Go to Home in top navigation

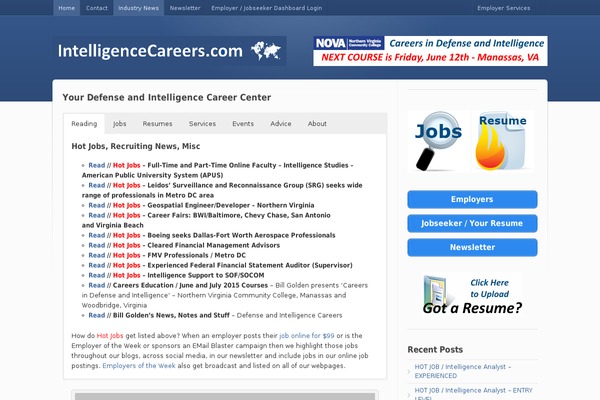pos(67,8)
